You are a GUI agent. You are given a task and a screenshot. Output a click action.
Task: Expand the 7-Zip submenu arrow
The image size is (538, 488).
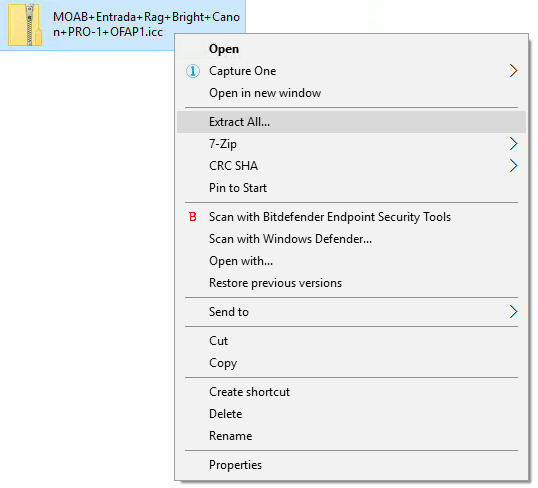[513, 144]
